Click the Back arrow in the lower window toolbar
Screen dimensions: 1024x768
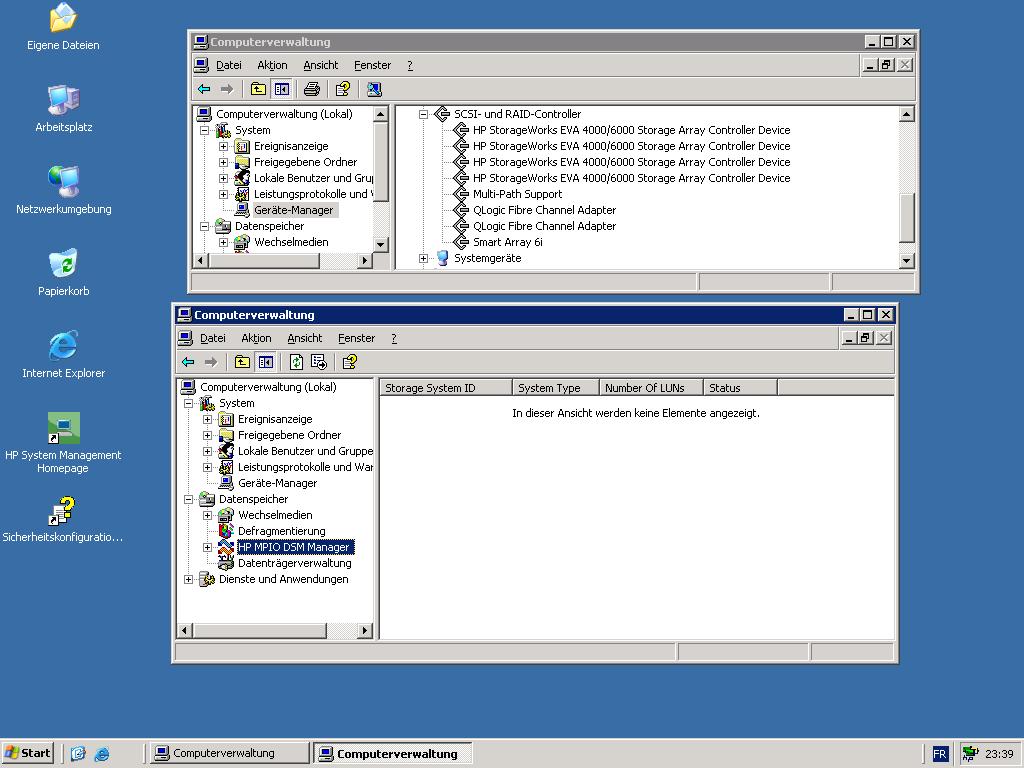coord(188,362)
